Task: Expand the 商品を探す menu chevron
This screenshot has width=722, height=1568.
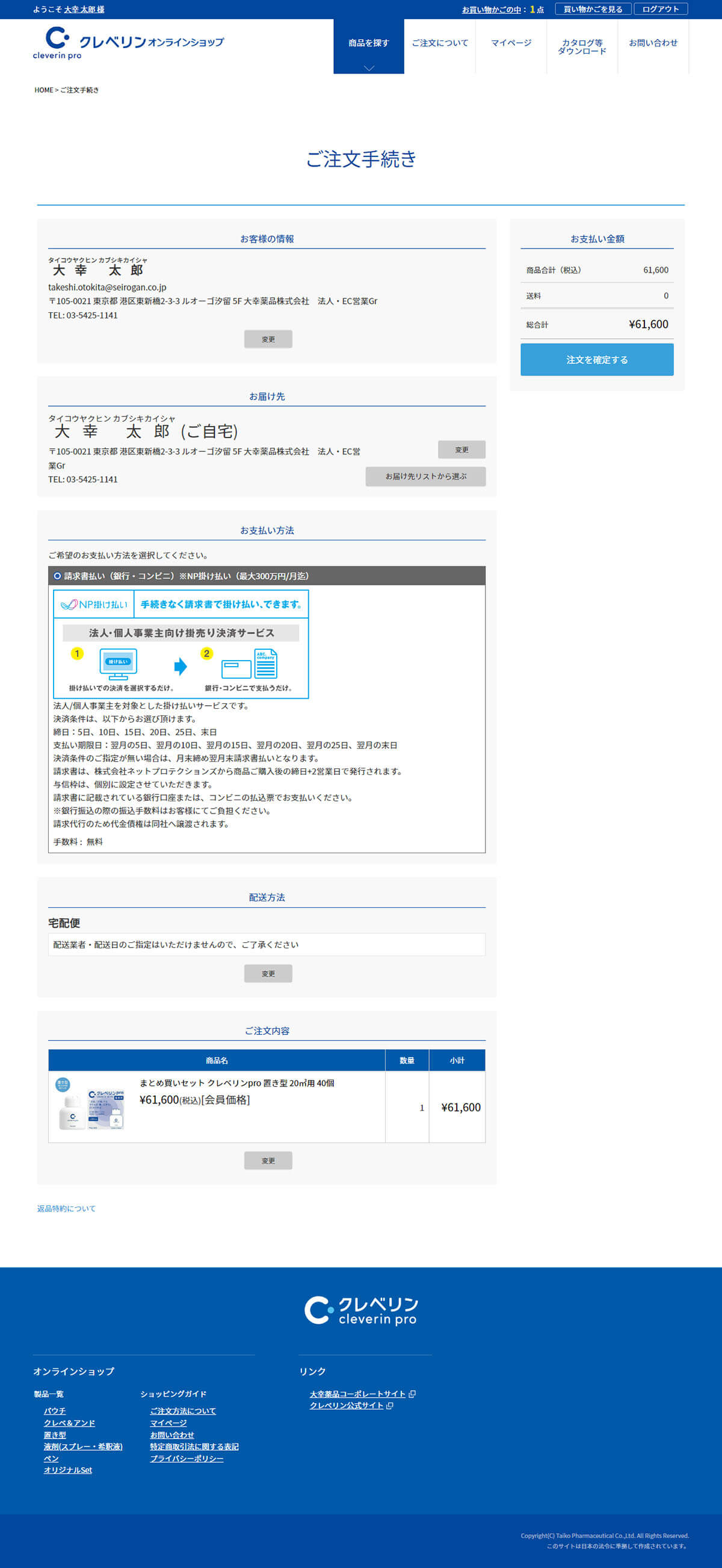Action: (369, 68)
